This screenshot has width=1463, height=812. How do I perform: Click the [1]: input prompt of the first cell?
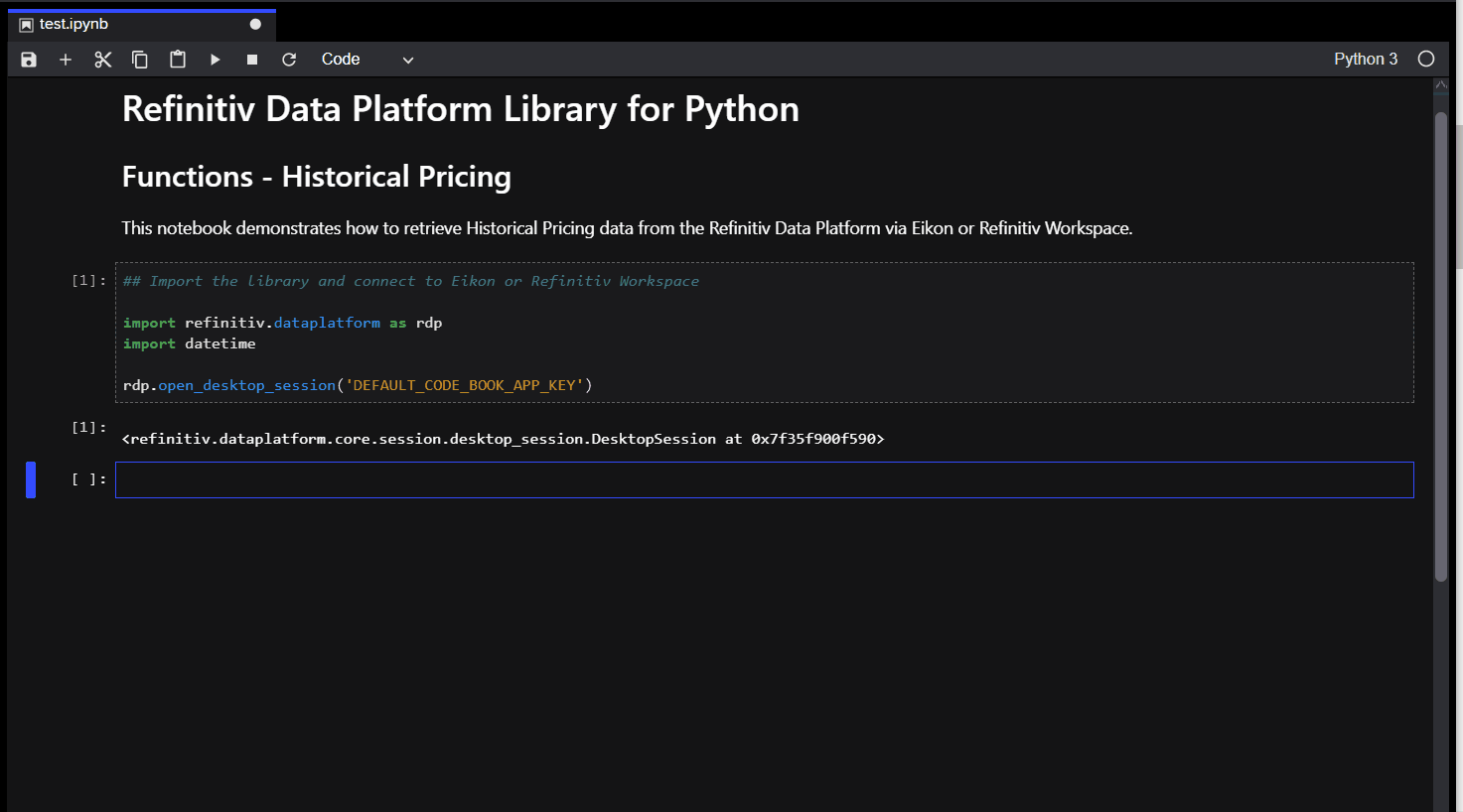pyautogui.click(x=88, y=281)
